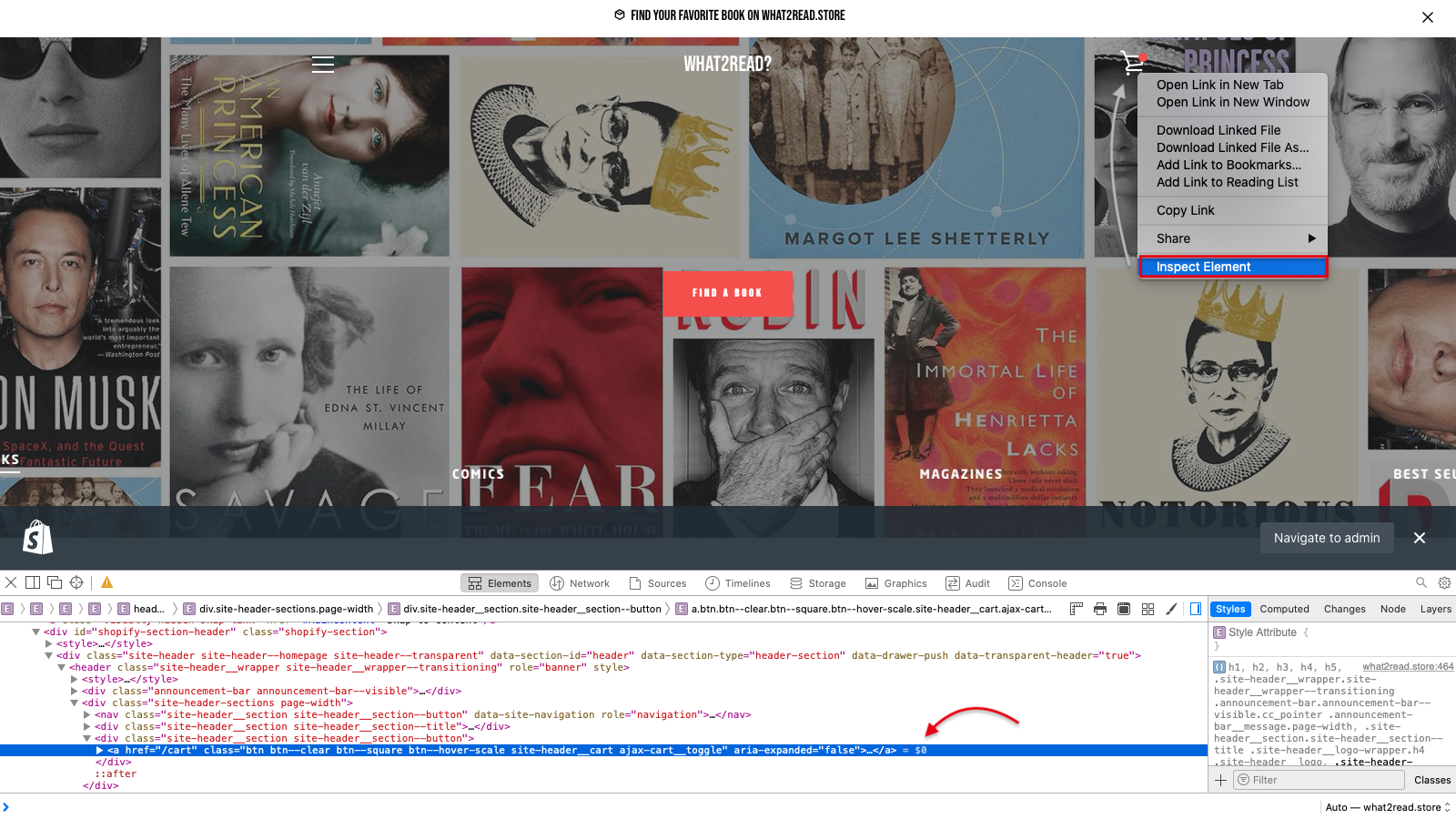Switch to the Graphics tab
The width and height of the screenshot is (1456, 819).
click(895, 583)
